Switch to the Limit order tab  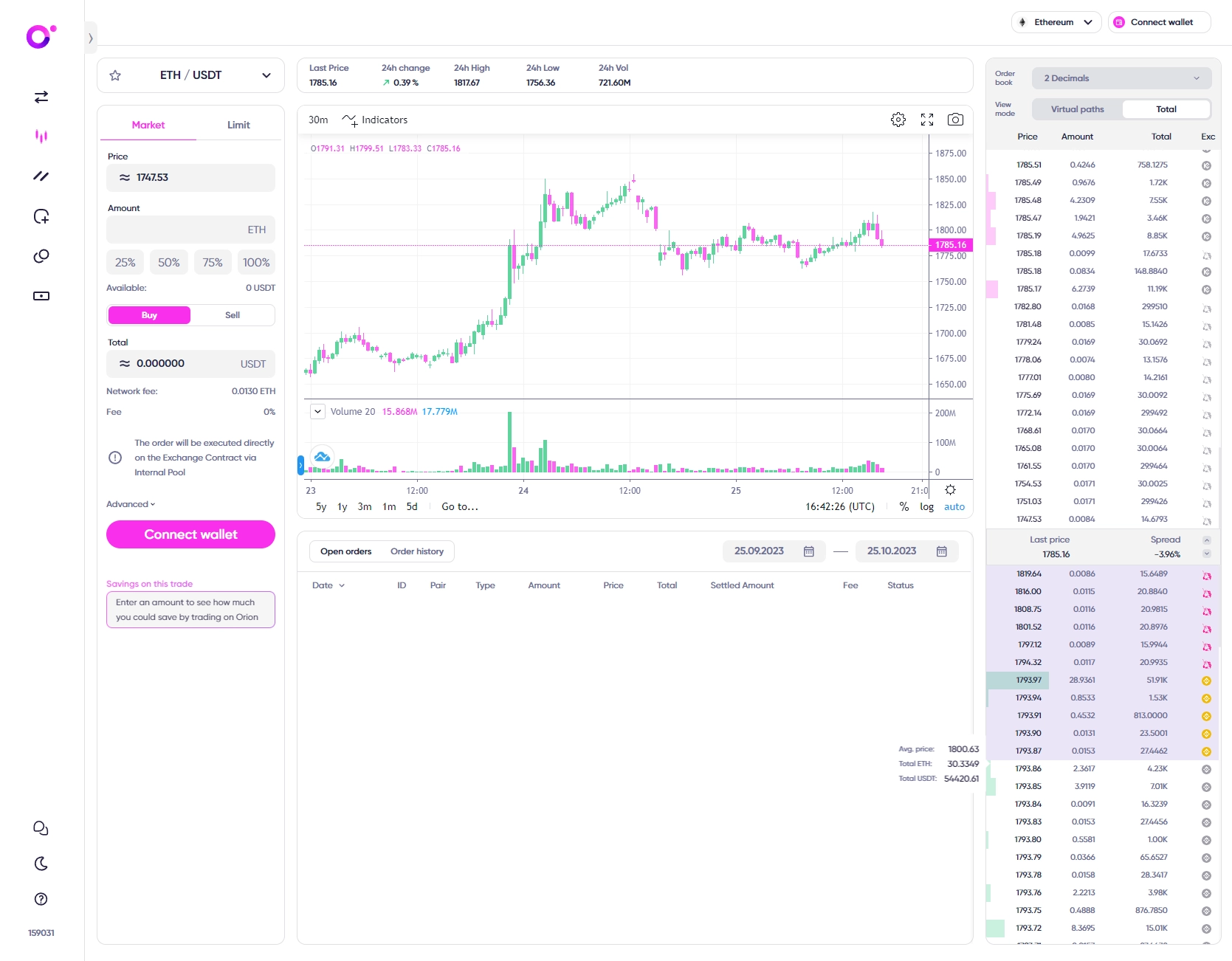coord(238,125)
